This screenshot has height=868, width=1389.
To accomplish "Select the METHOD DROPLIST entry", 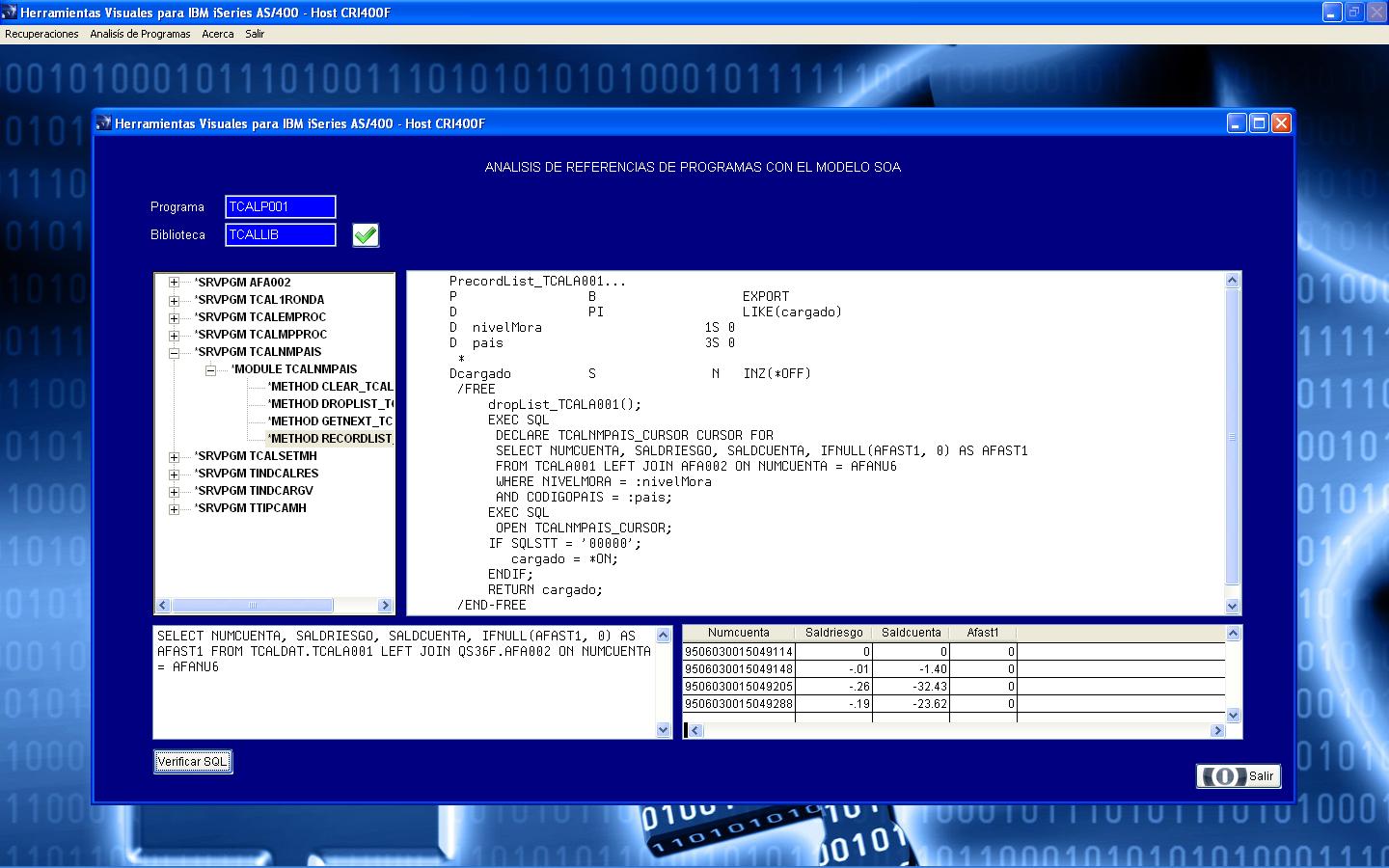I will point(329,403).
